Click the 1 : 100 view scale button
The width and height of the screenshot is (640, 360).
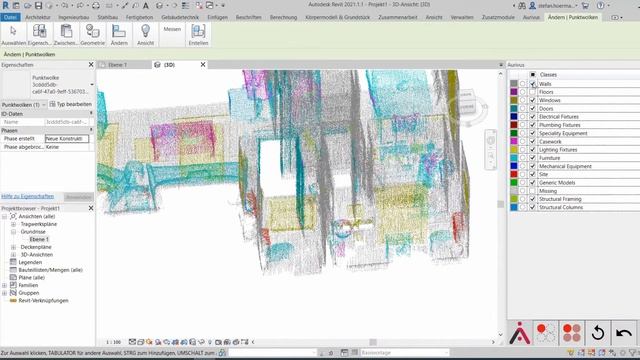tap(113, 342)
